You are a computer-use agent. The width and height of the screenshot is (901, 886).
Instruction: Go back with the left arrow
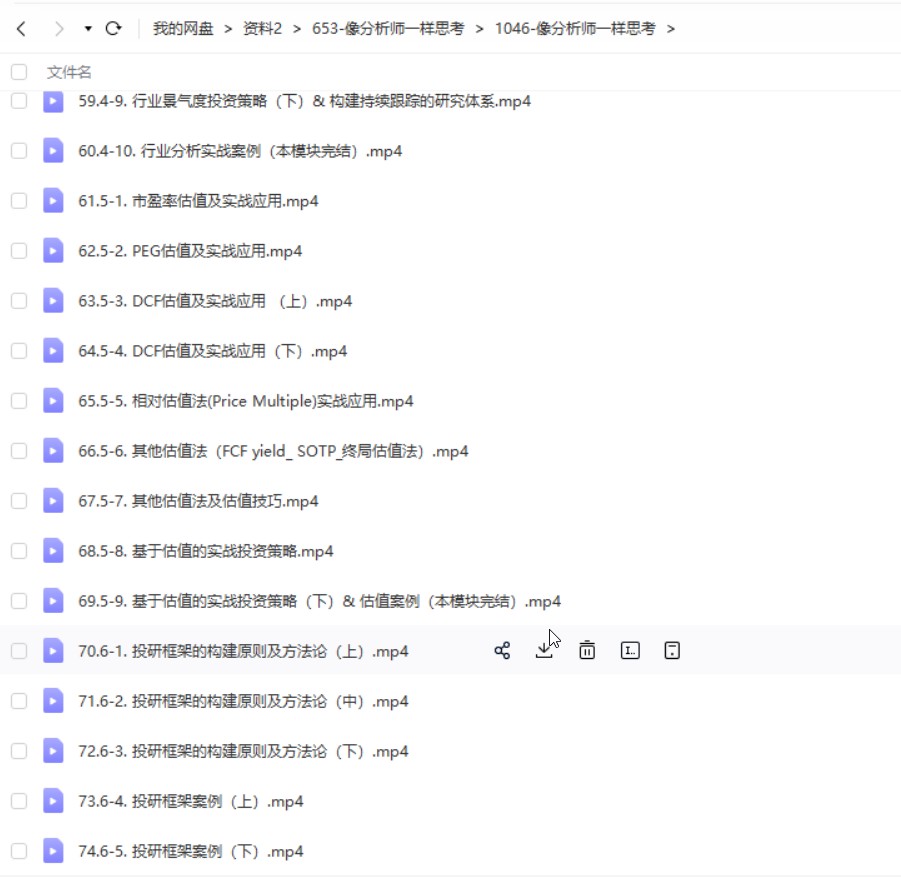coord(21,28)
